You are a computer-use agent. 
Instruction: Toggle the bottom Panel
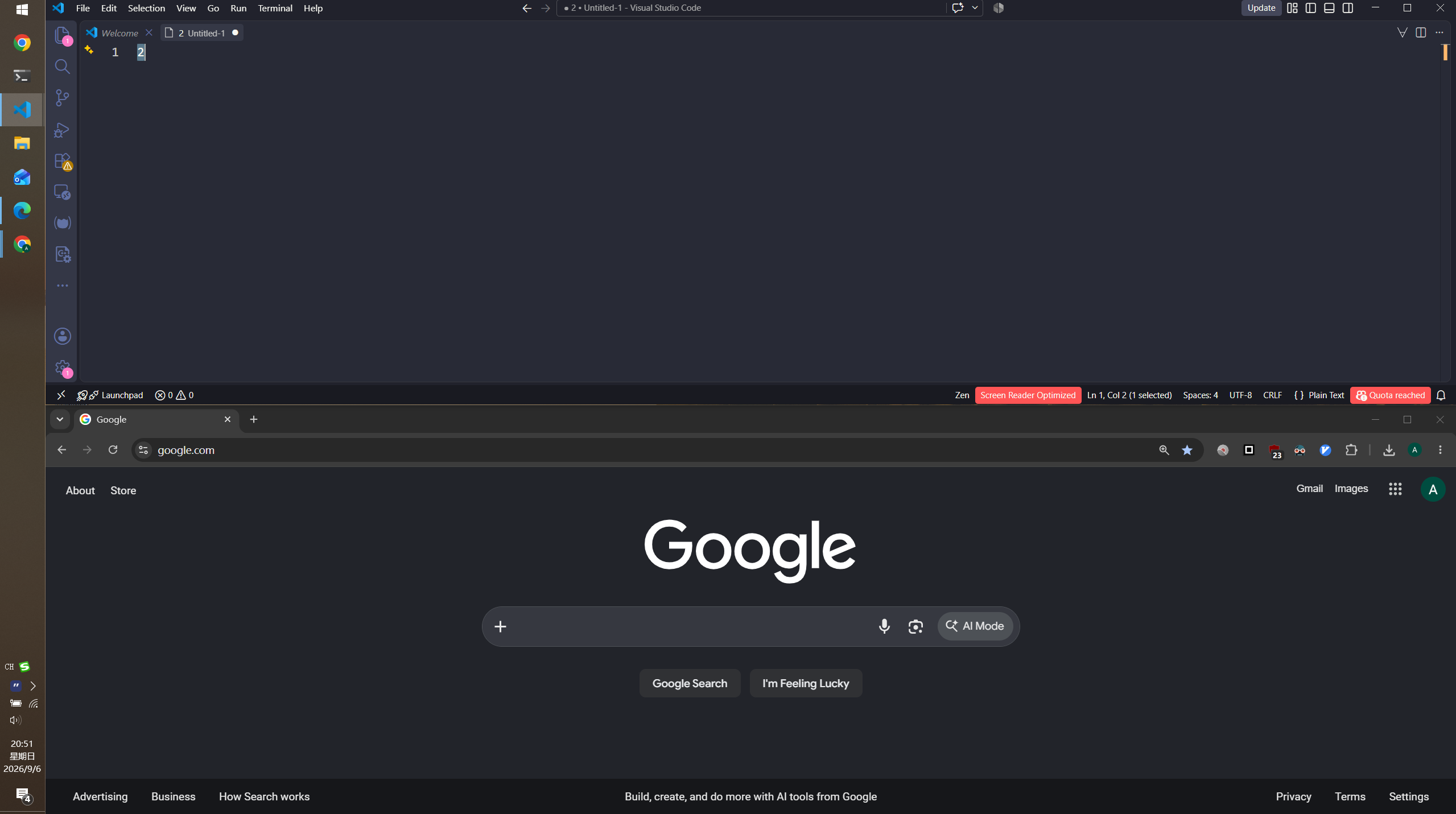tap(1329, 8)
